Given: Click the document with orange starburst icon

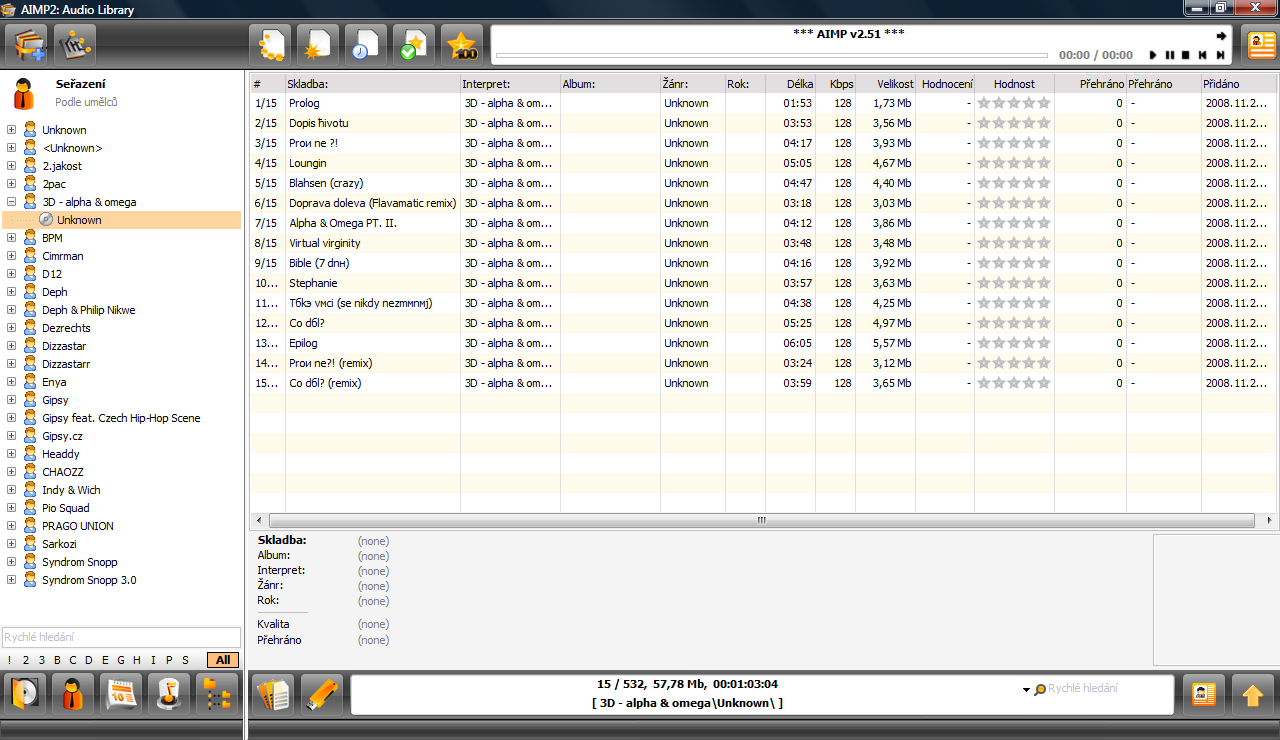Looking at the screenshot, I should (318, 45).
